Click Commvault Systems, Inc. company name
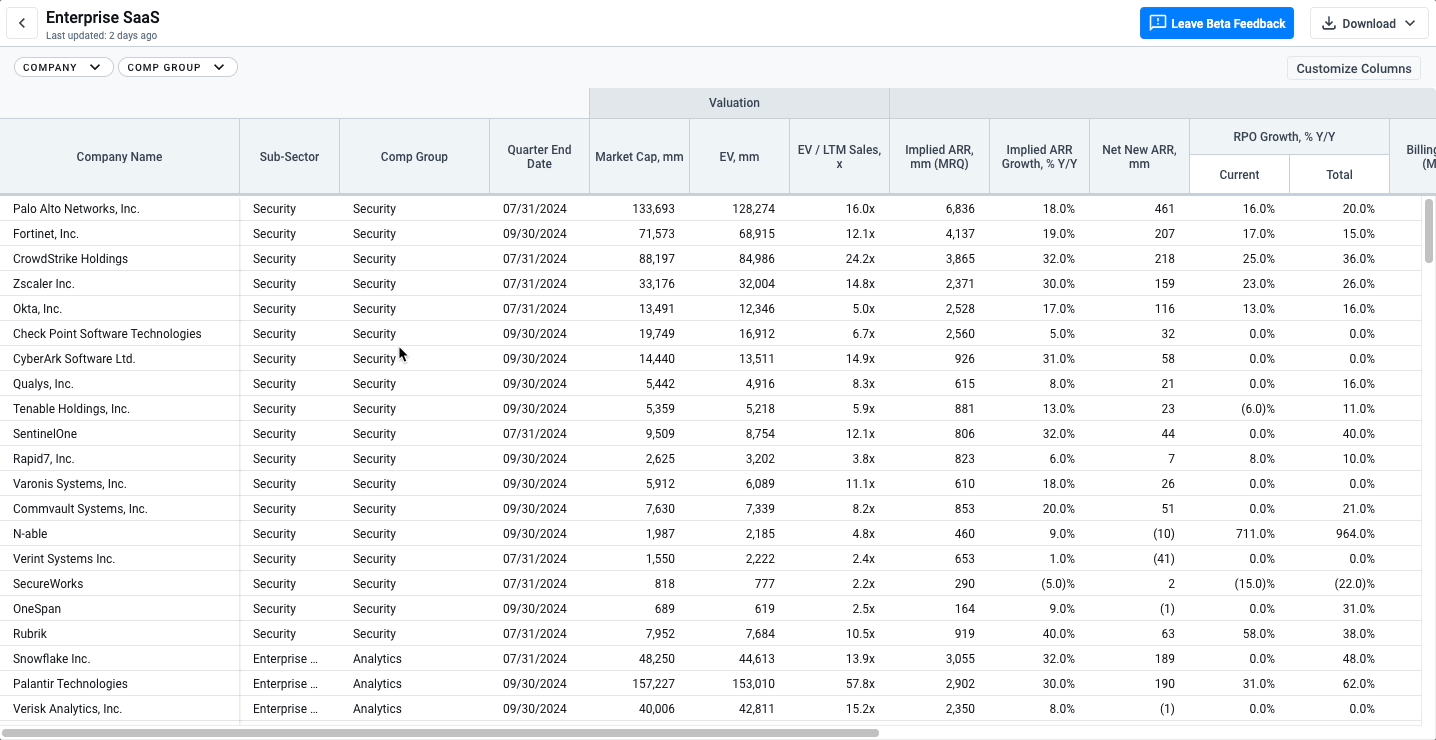This screenshot has width=1436, height=740. coord(80,509)
